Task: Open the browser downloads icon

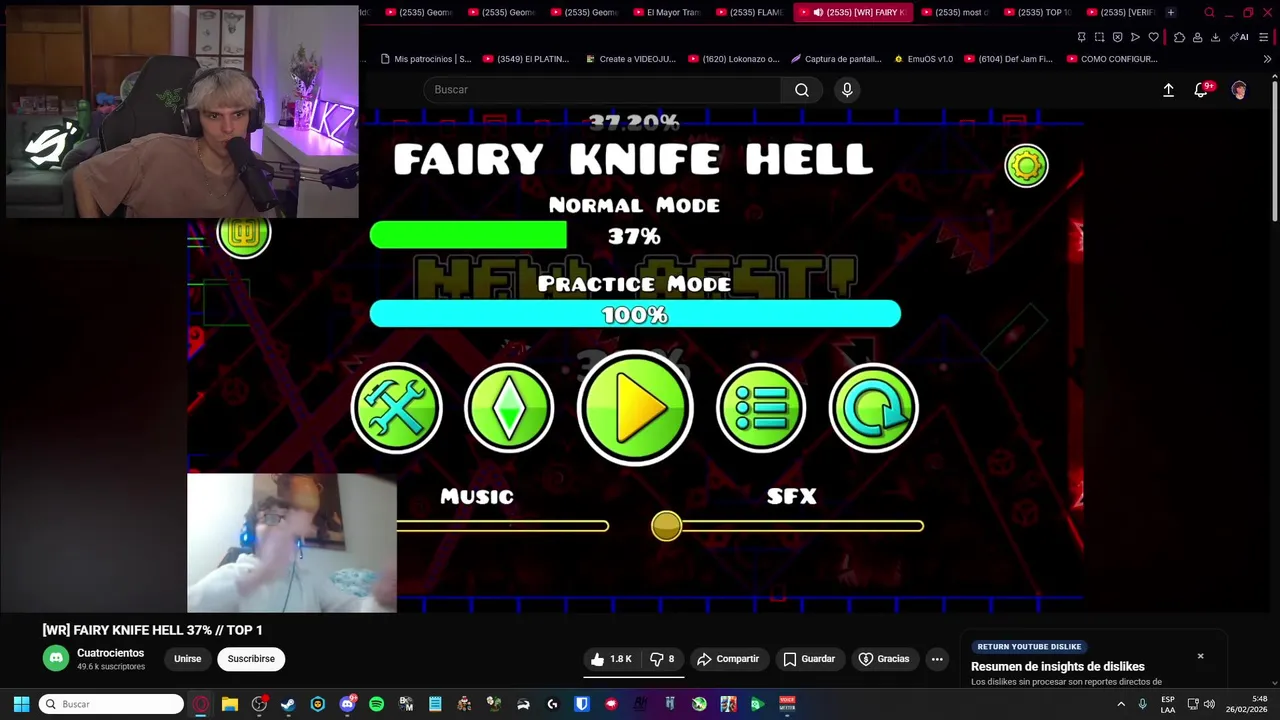Action: click(1215, 37)
